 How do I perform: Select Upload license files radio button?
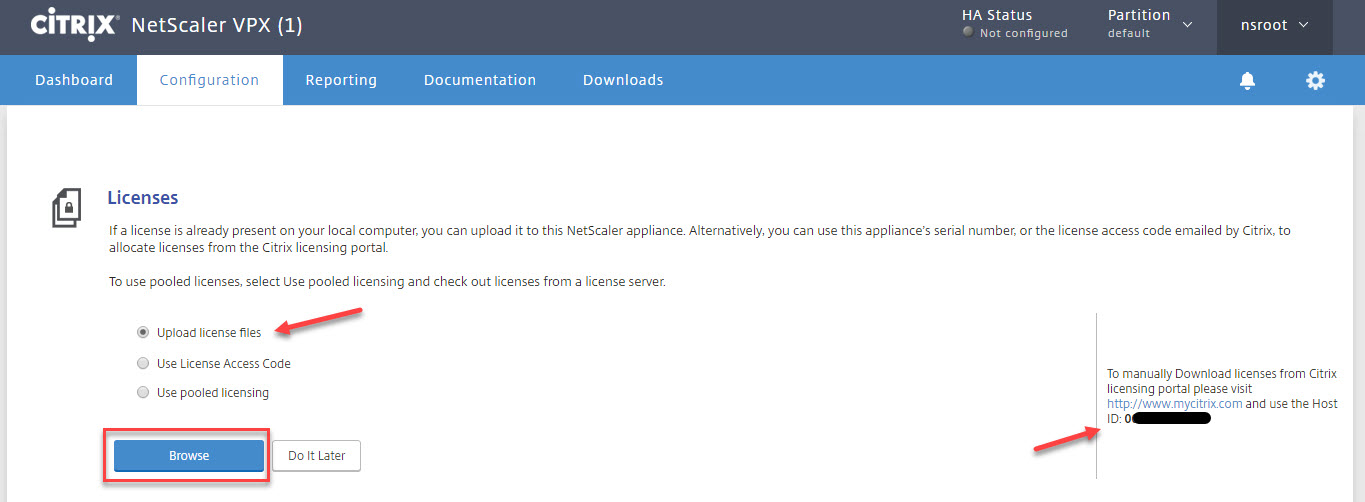tap(143, 332)
